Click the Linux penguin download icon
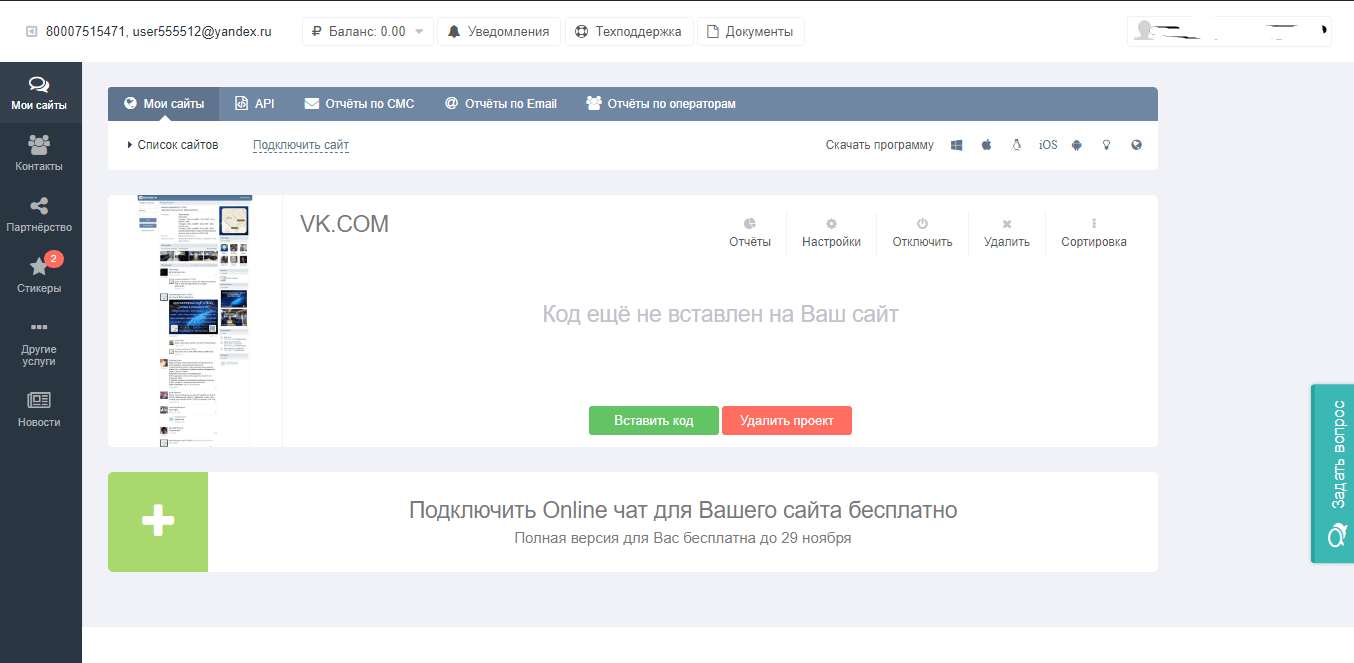Screen dimensions: 1354x663 pos(1016,145)
